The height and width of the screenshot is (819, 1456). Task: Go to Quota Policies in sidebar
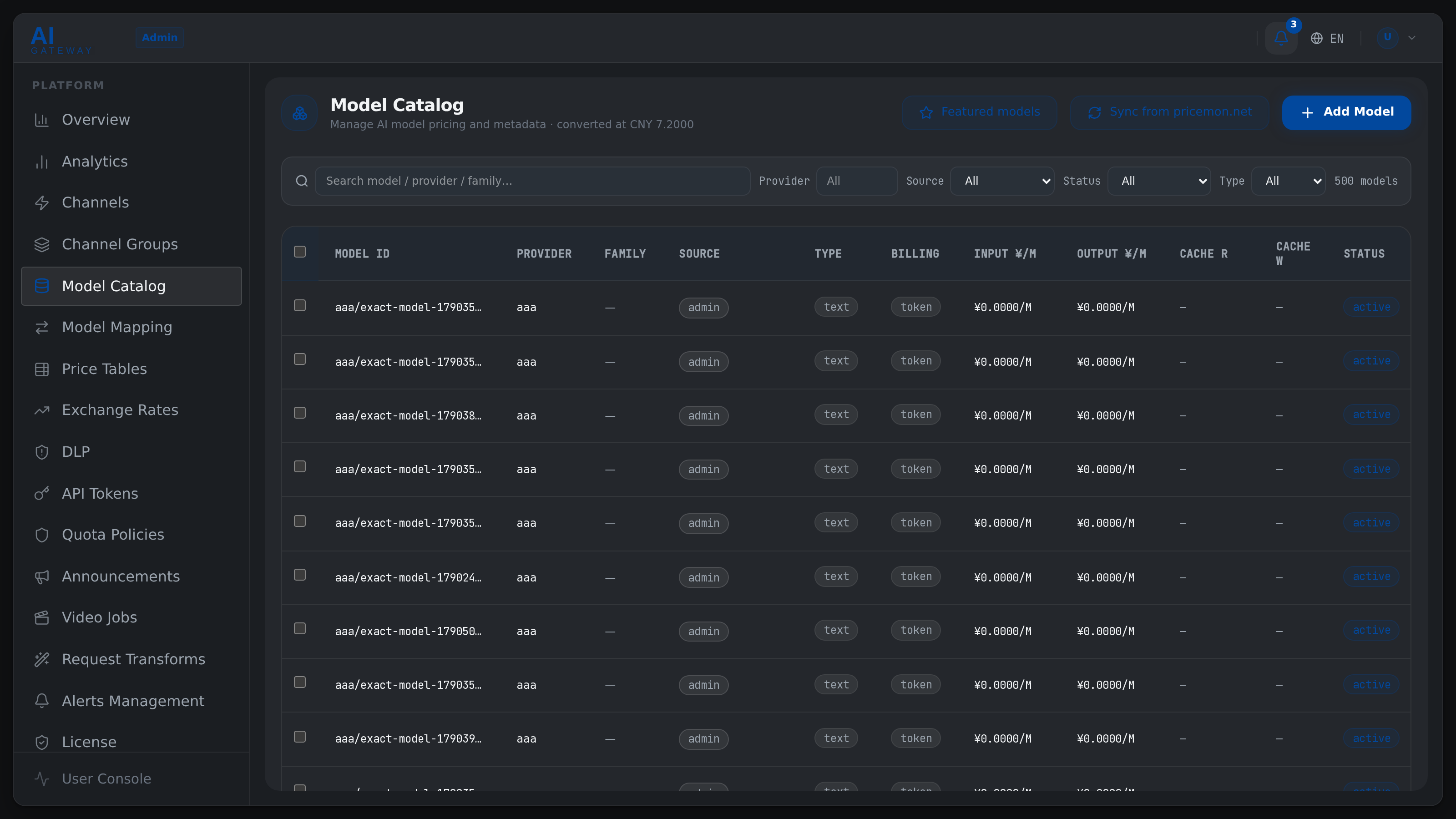pos(131,535)
